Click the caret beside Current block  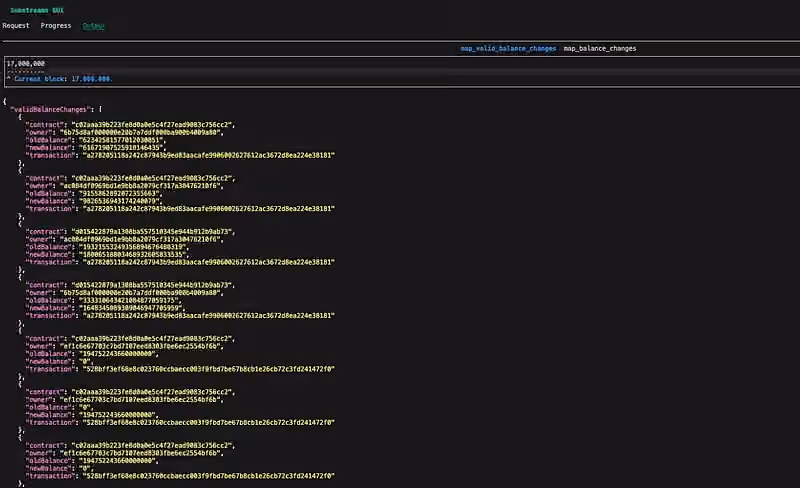point(9,79)
